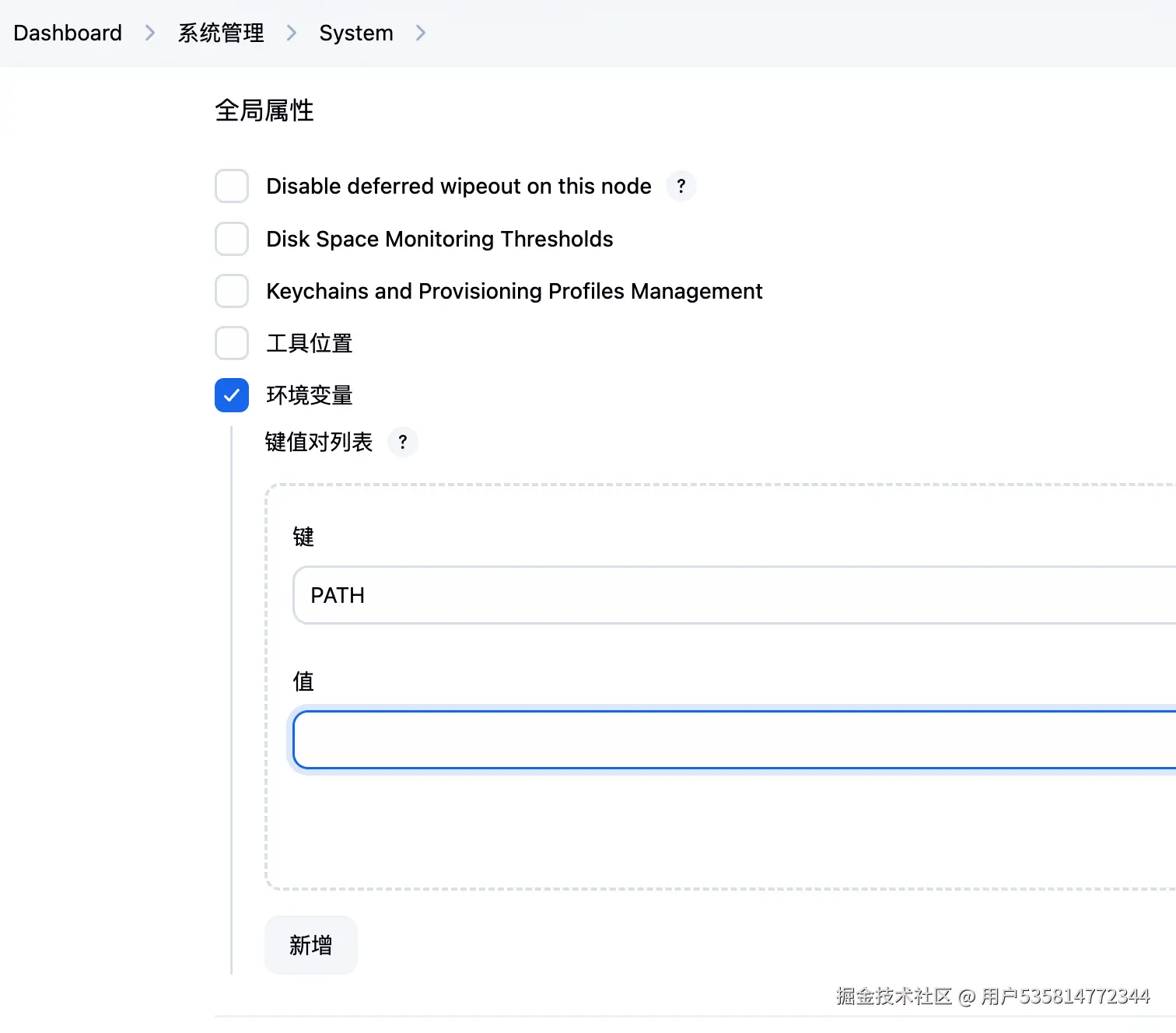Open help for 键值对列表
The image size is (1176, 1033).
[403, 442]
